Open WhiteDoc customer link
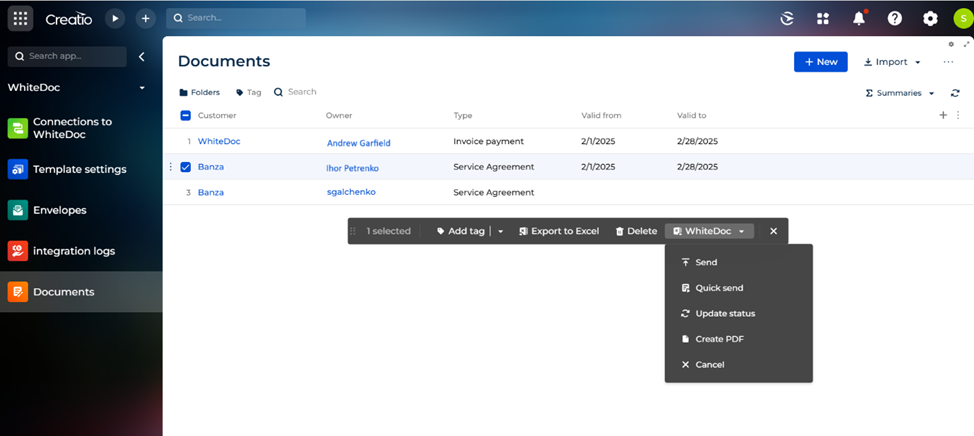The width and height of the screenshot is (974, 436). click(x=219, y=141)
